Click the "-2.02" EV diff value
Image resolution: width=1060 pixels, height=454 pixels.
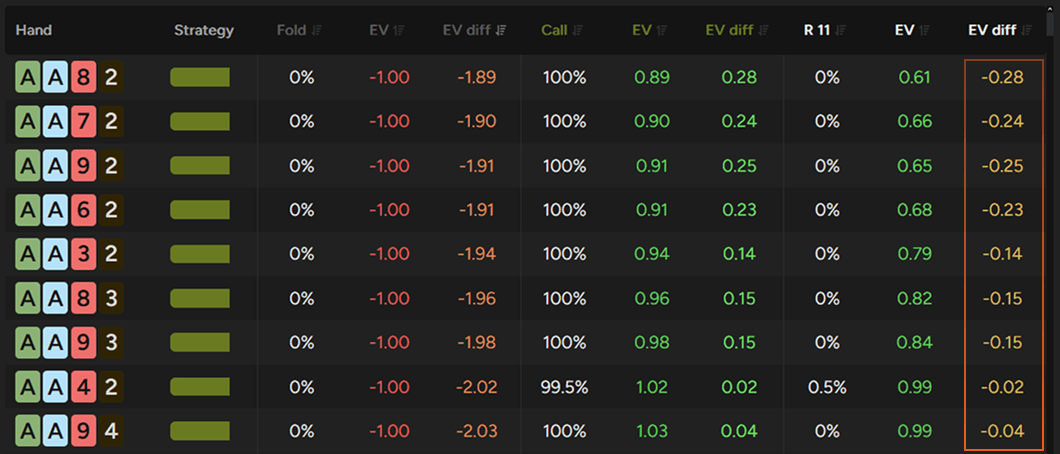(477, 388)
